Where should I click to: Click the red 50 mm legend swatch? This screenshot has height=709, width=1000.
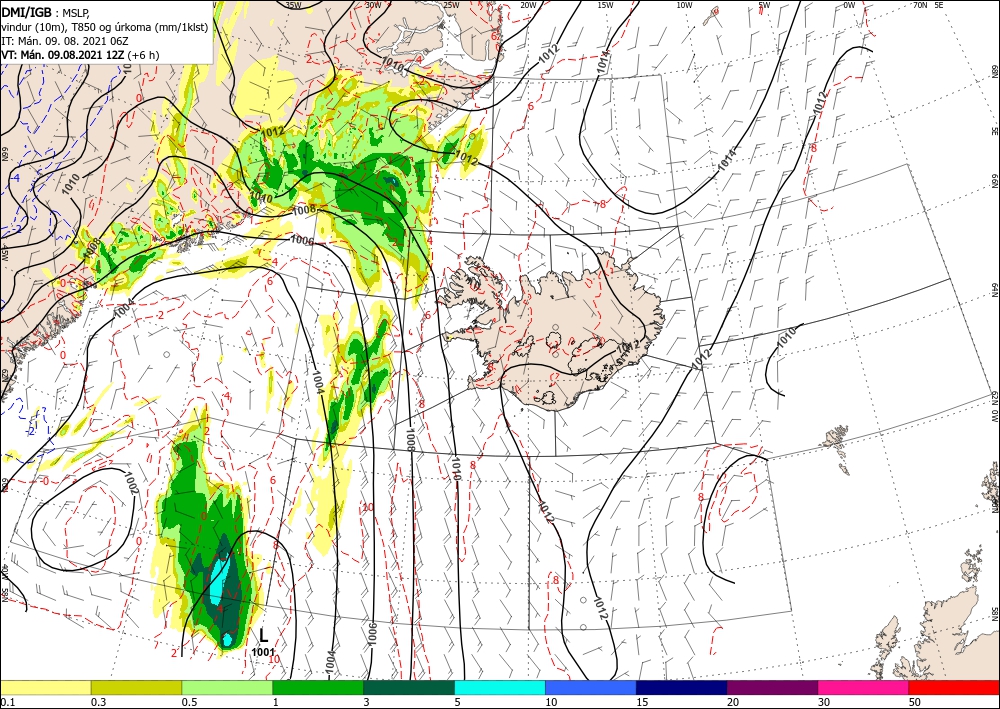[x=954, y=687]
